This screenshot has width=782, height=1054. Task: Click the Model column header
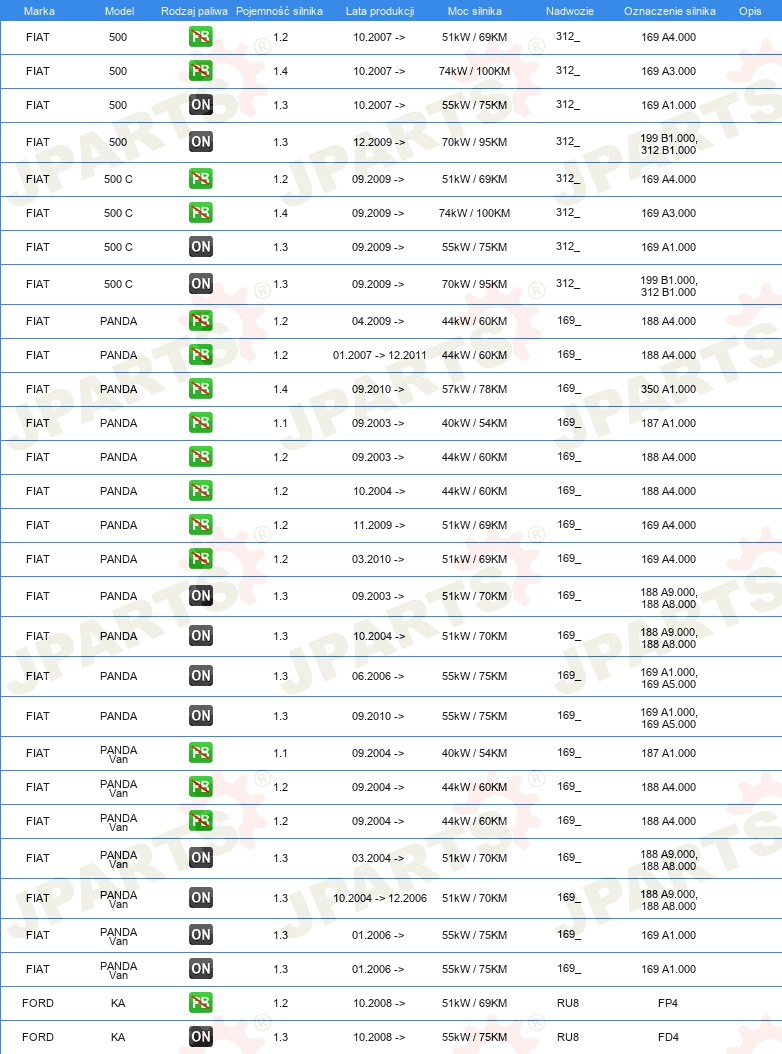119,11
